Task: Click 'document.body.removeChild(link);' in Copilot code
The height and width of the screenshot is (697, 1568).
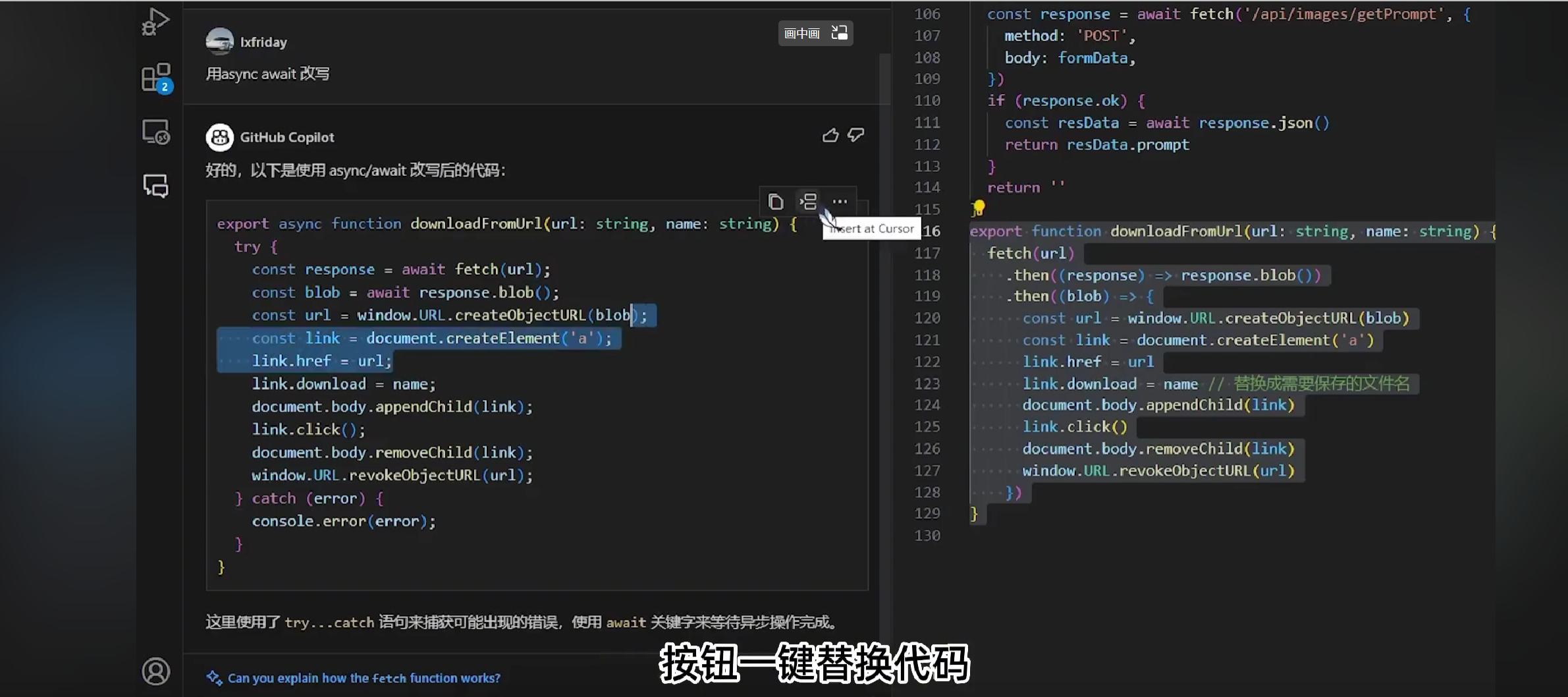Action: pyautogui.click(x=392, y=453)
